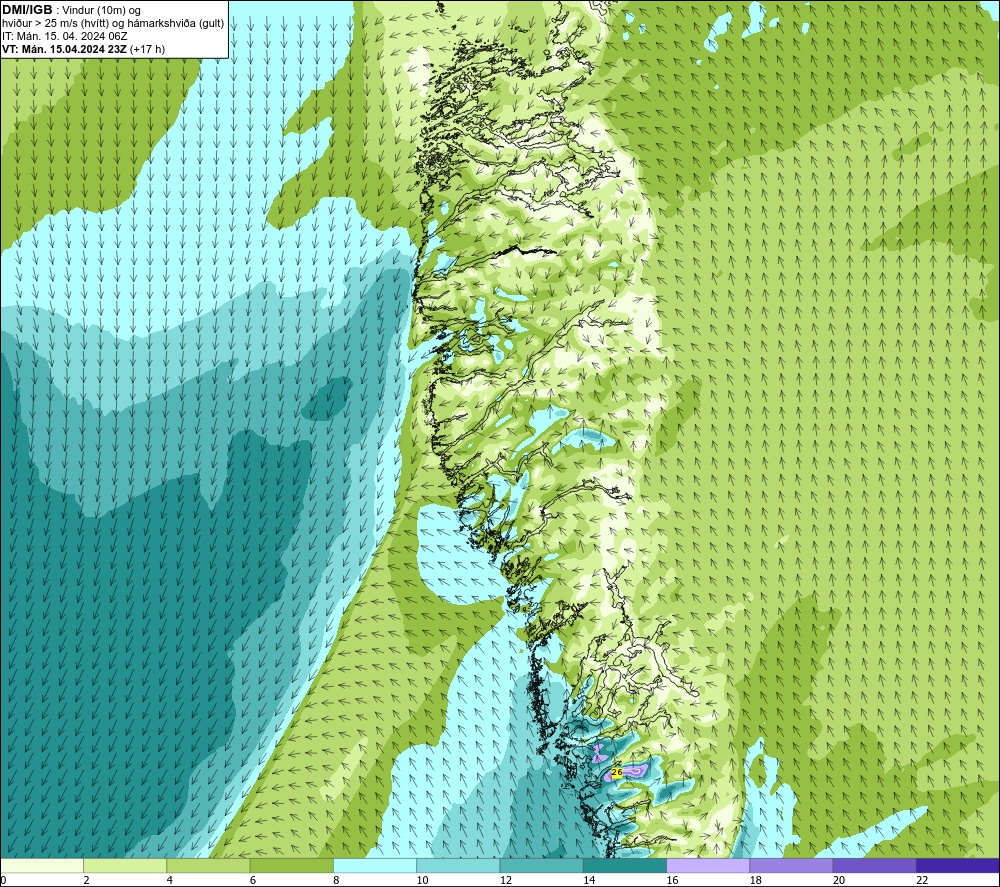Select the purple 18–20 m/s legend swatch

791,865
